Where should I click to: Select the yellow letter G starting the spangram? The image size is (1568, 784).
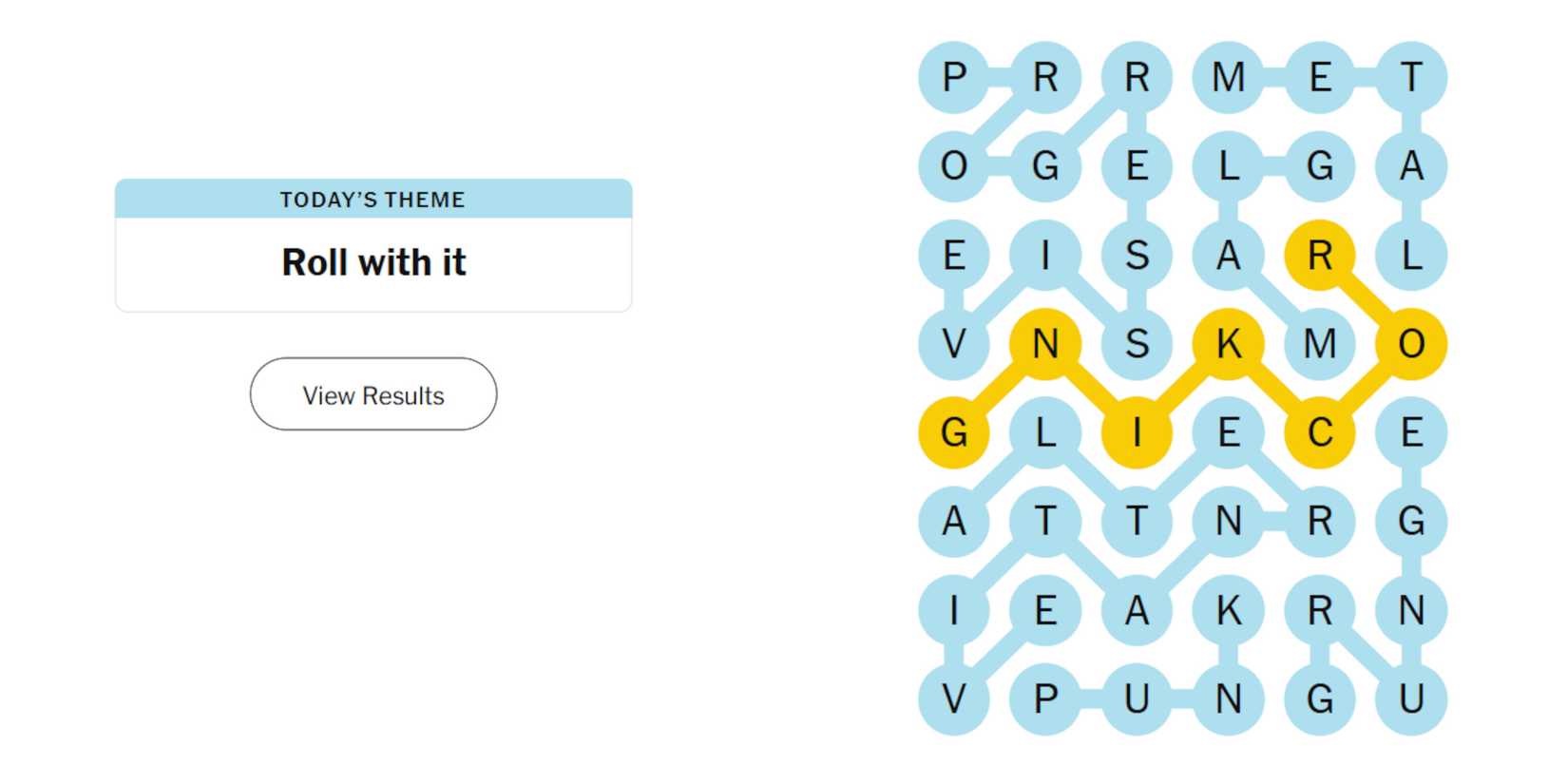[x=955, y=433]
